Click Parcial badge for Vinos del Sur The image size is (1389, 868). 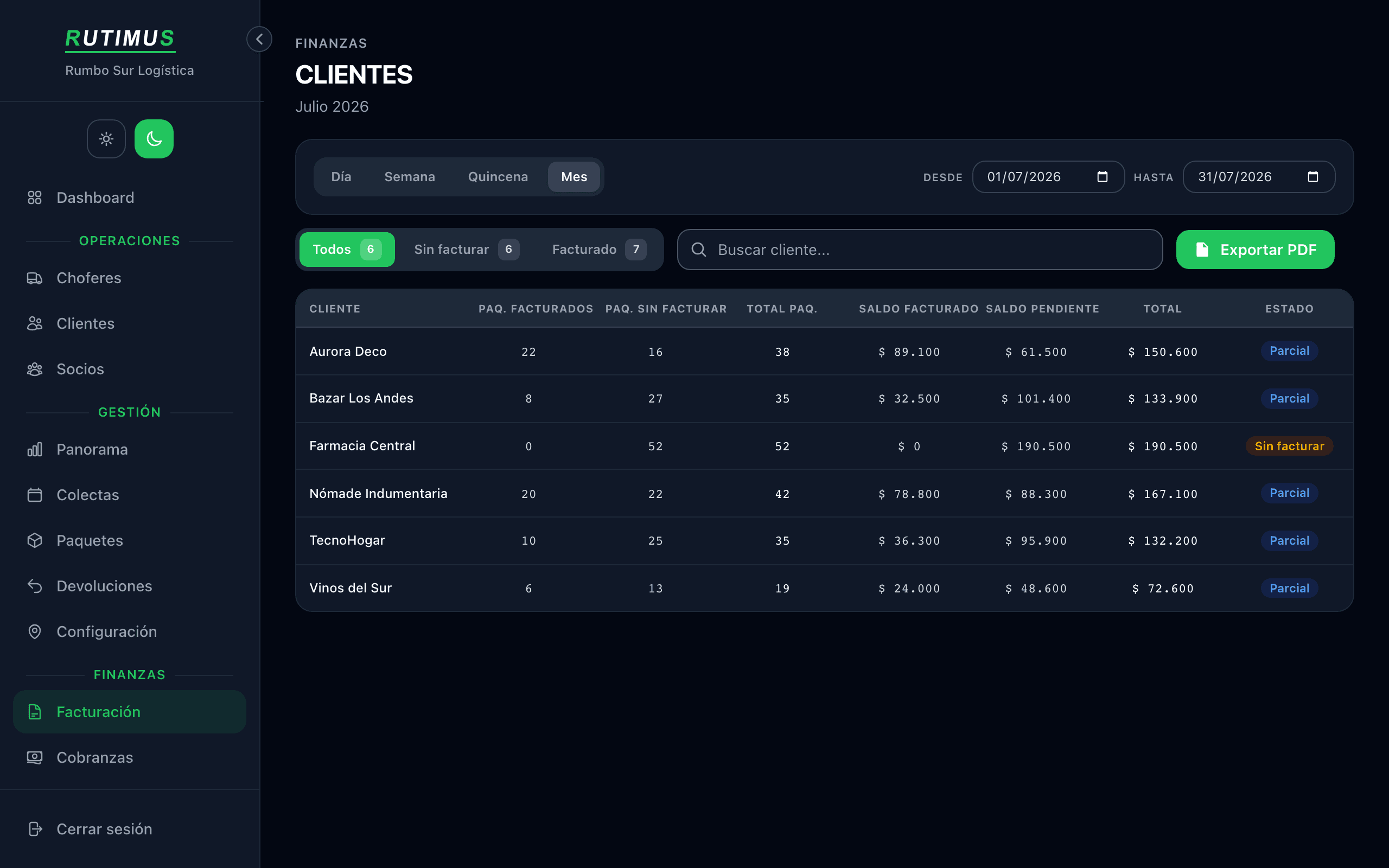tap(1289, 589)
